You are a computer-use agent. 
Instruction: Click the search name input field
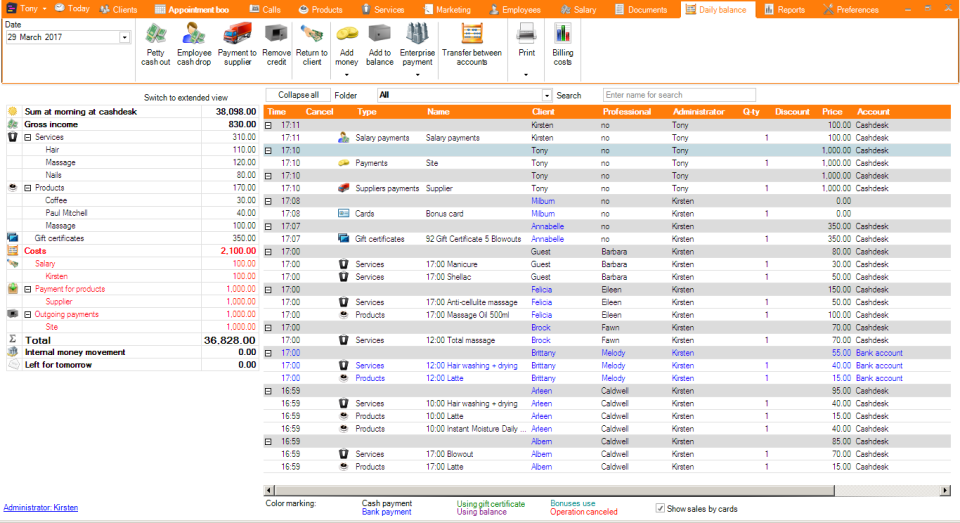[x=679, y=95]
